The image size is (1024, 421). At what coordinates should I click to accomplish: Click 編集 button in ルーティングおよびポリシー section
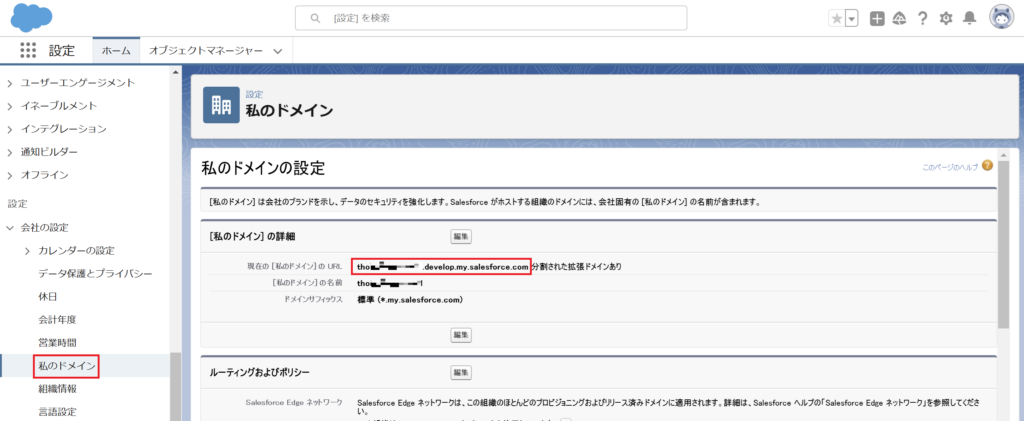[x=461, y=372]
